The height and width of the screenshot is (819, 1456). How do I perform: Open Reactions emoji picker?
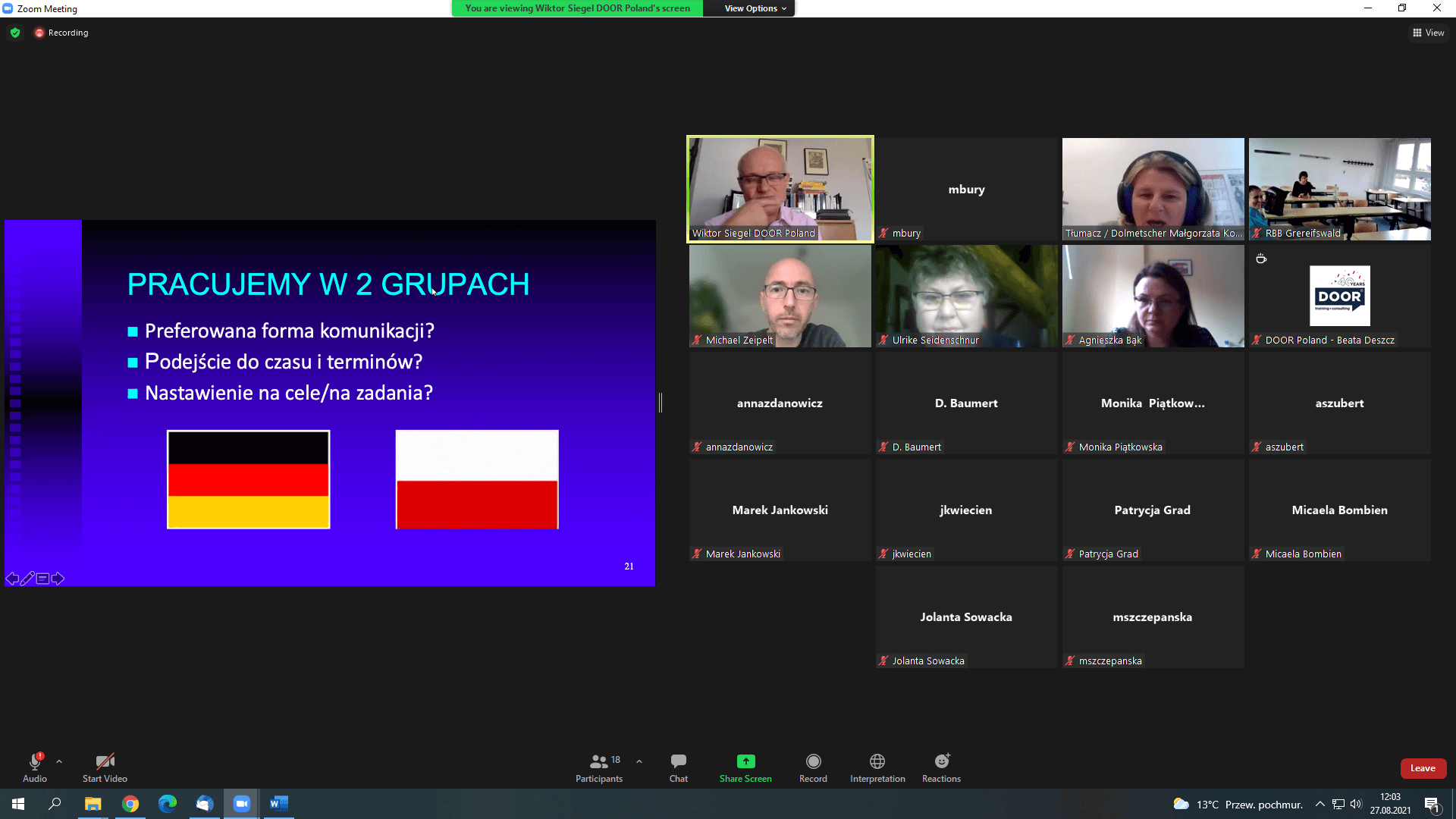click(x=941, y=761)
